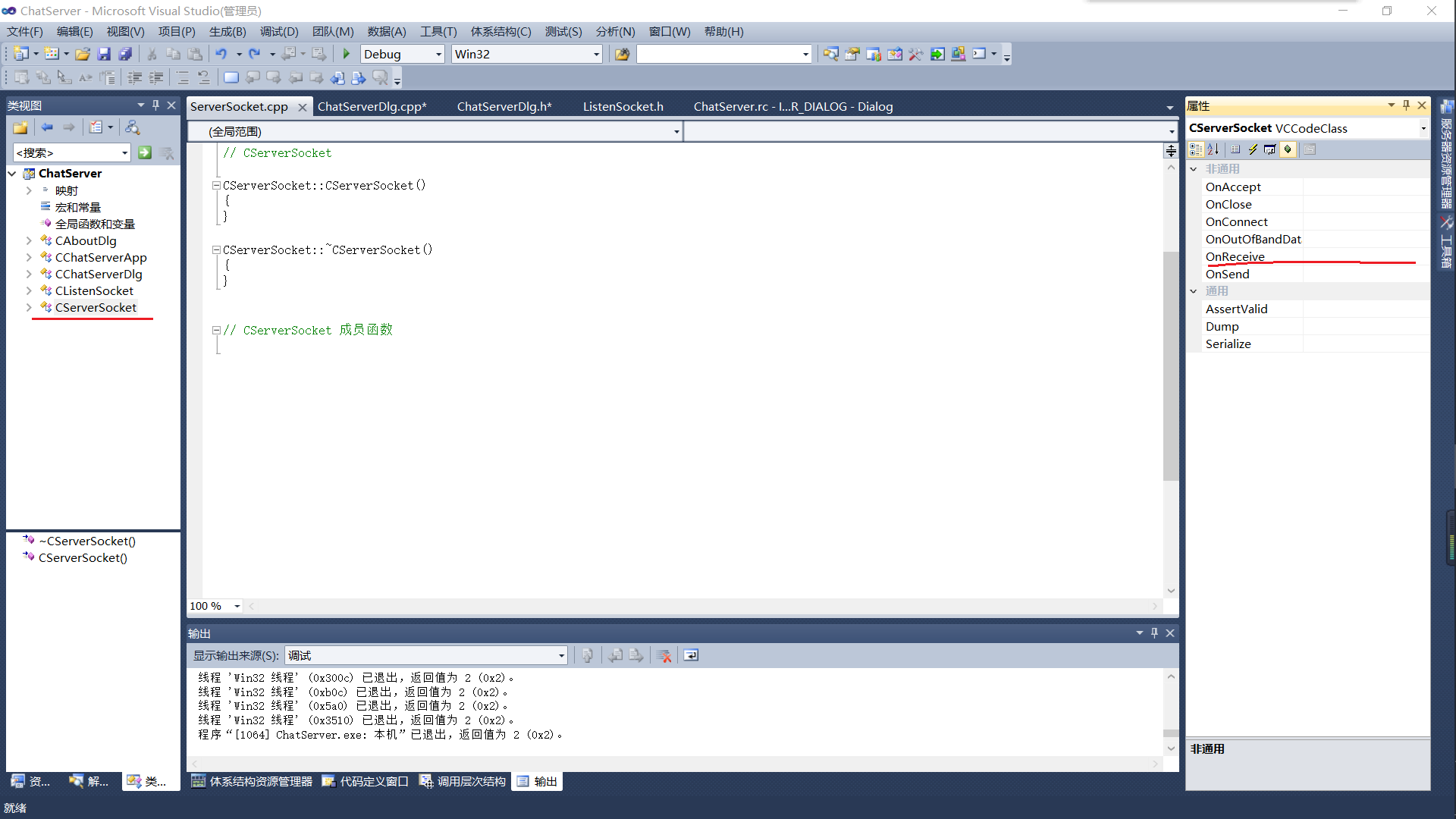Show Events lightning icon in Properties

(x=1253, y=149)
